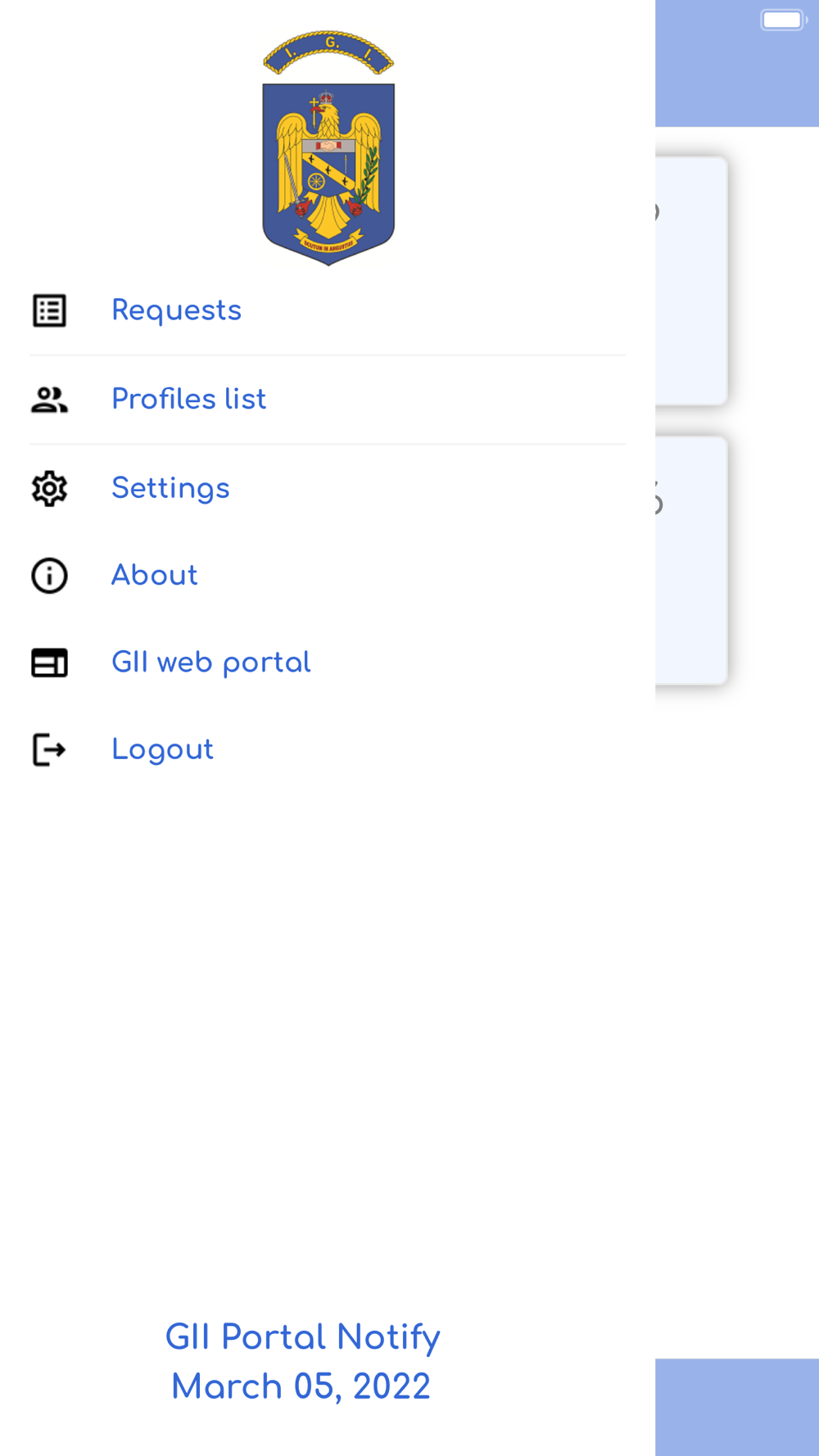The height and width of the screenshot is (1456, 819).
Task: Tap the GII Portal Notify title text
Action: tap(302, 1337)
